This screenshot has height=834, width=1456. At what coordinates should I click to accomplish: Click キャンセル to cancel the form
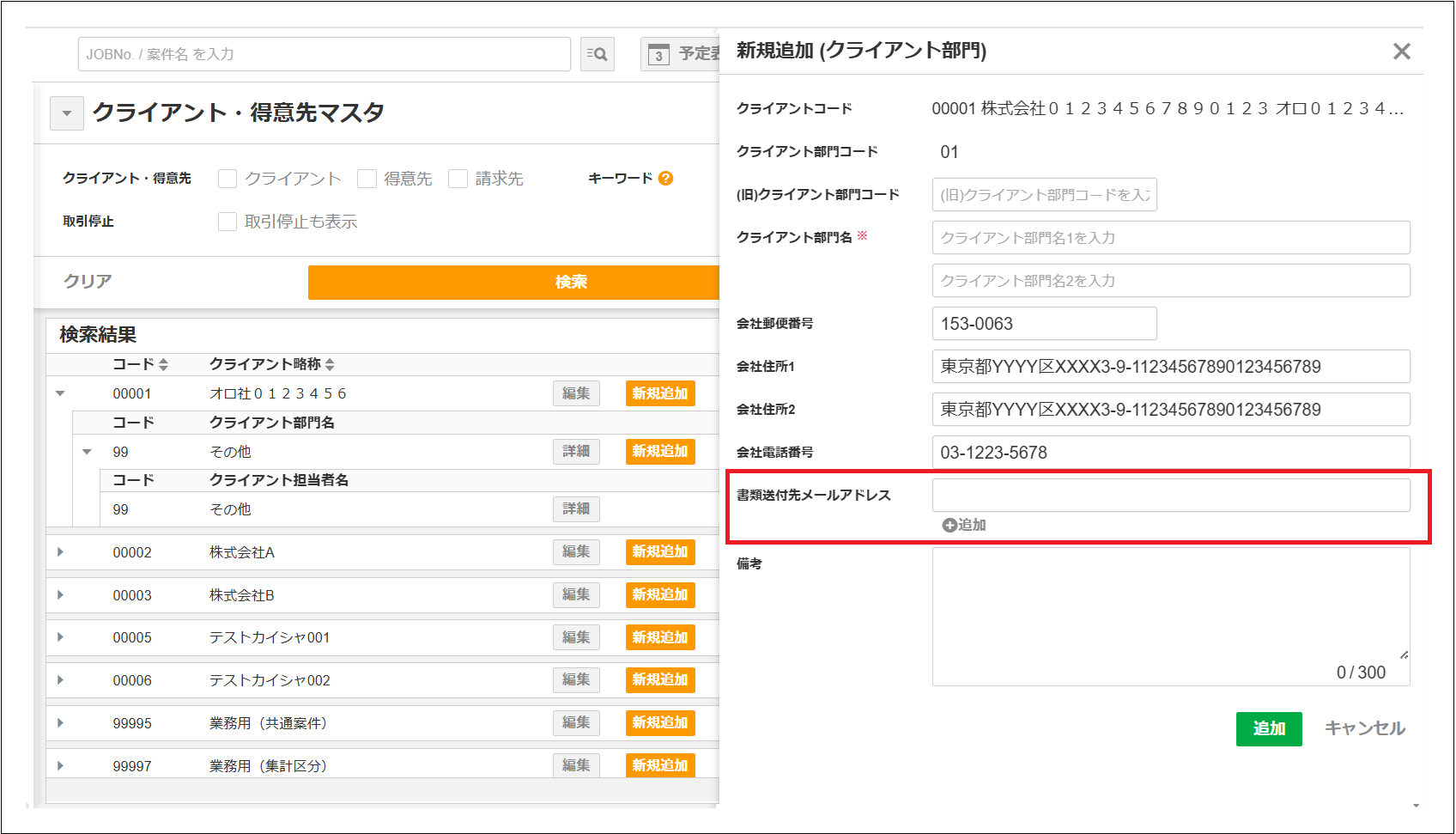point(1364,729)
